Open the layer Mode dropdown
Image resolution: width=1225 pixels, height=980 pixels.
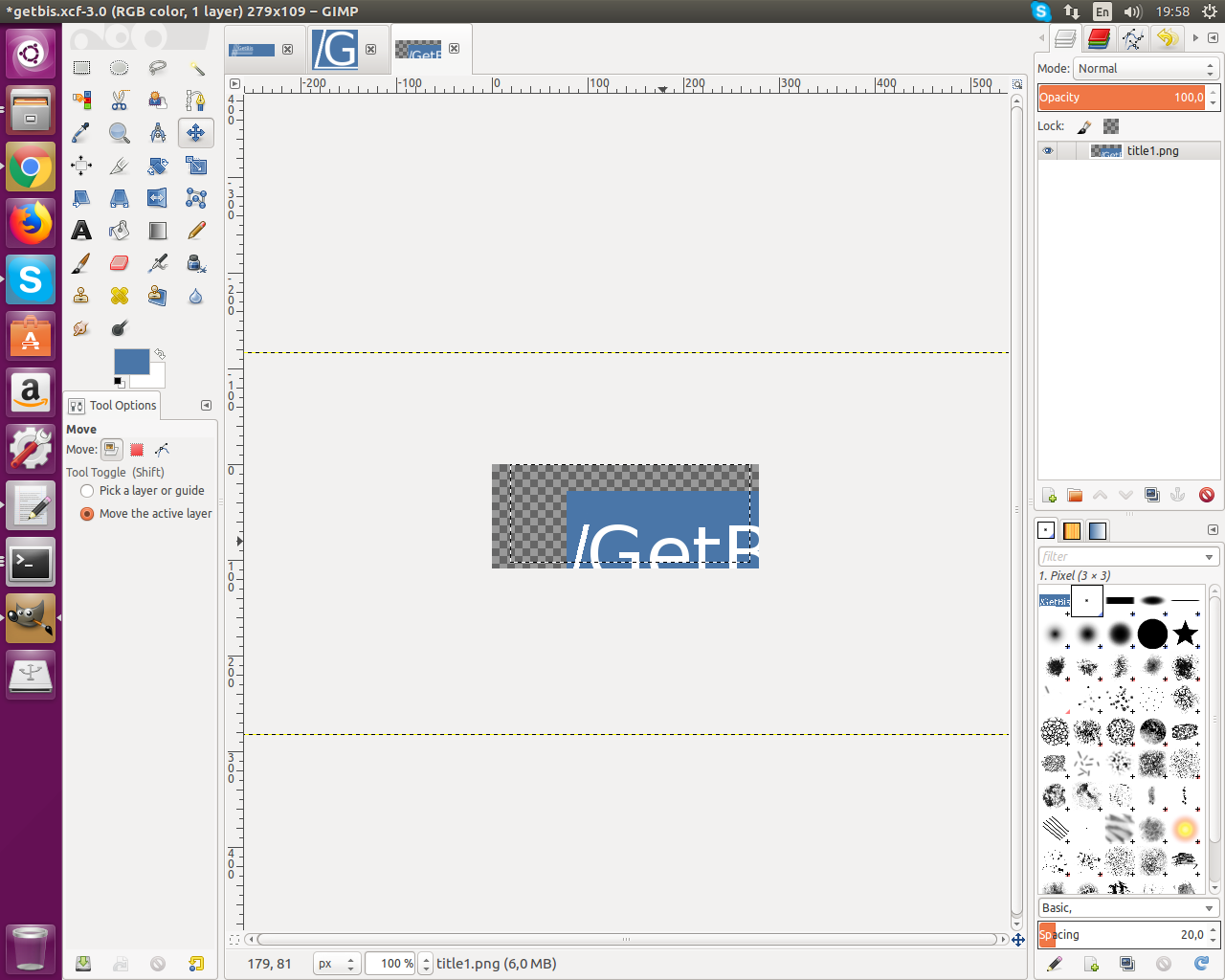[x=1145, y=69]
